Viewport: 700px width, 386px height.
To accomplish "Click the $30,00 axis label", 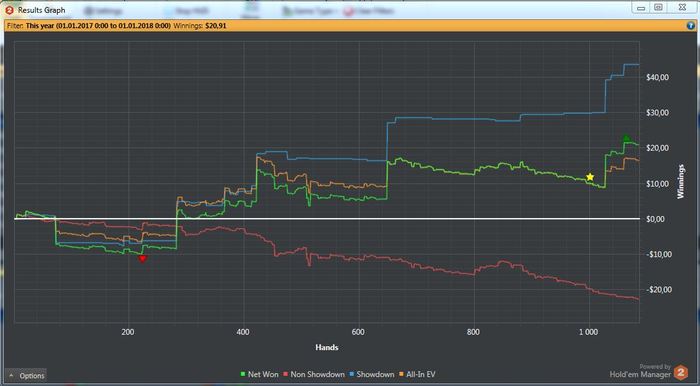I will pyautogui.click(x=657, y=113).
